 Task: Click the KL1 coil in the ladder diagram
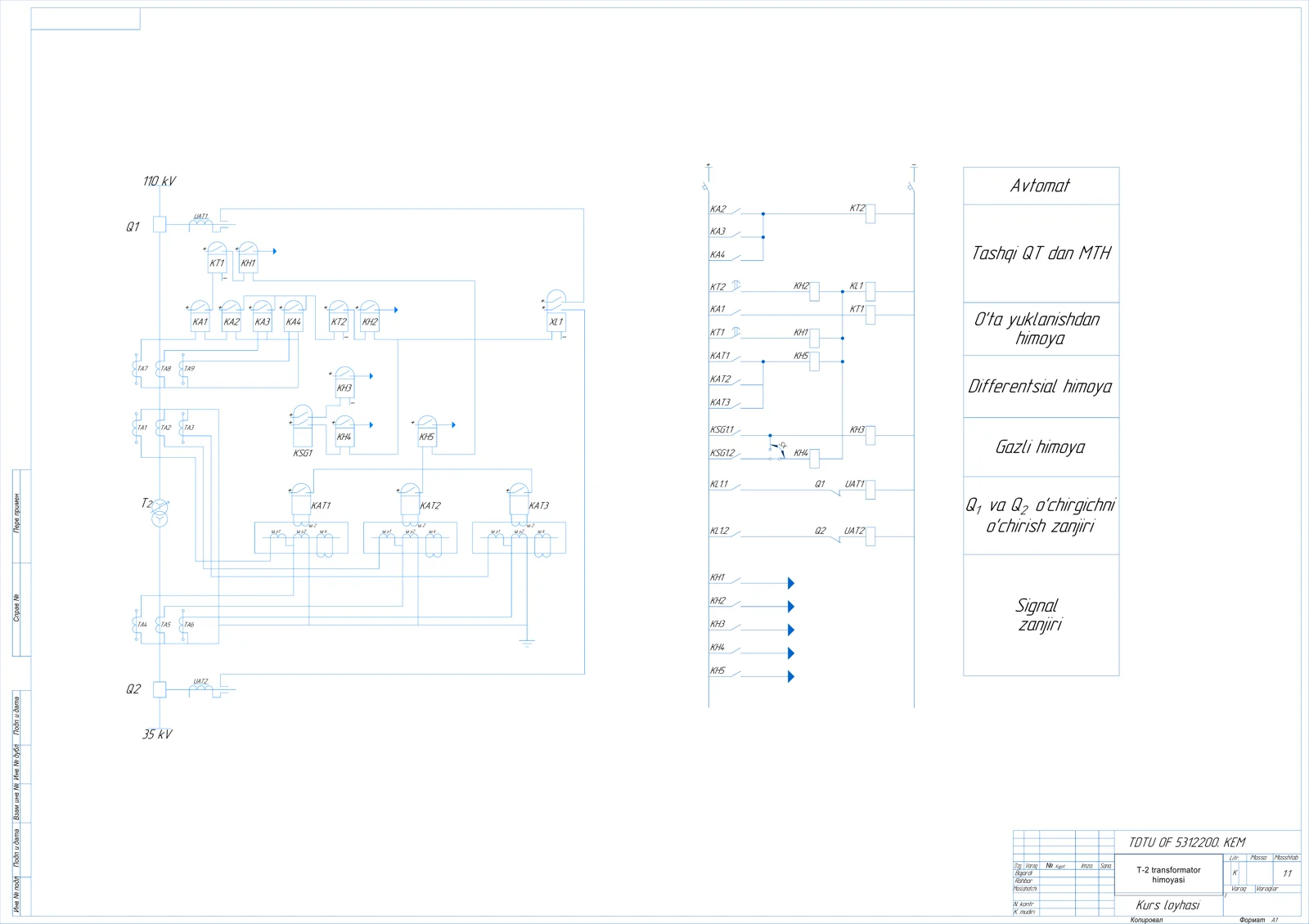(x=870, y=290)
